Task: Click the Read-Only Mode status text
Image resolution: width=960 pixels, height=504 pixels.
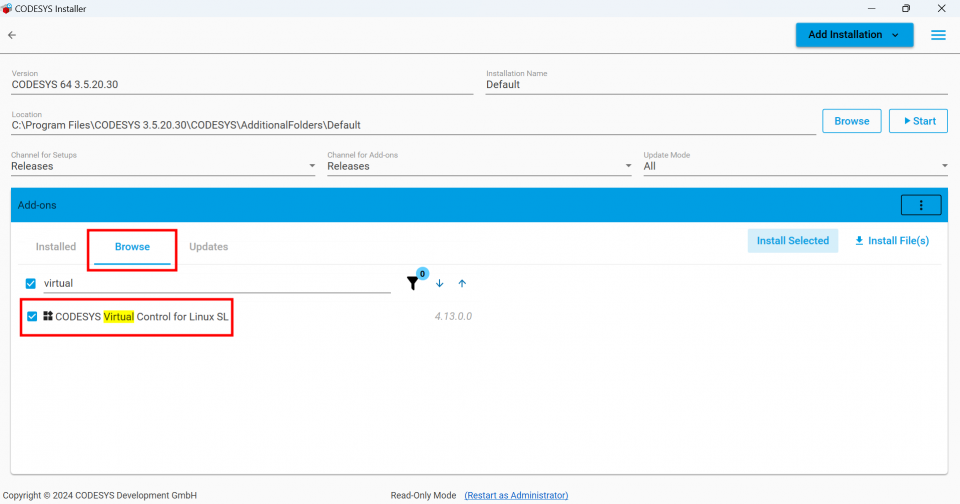Action: [423, 495]
